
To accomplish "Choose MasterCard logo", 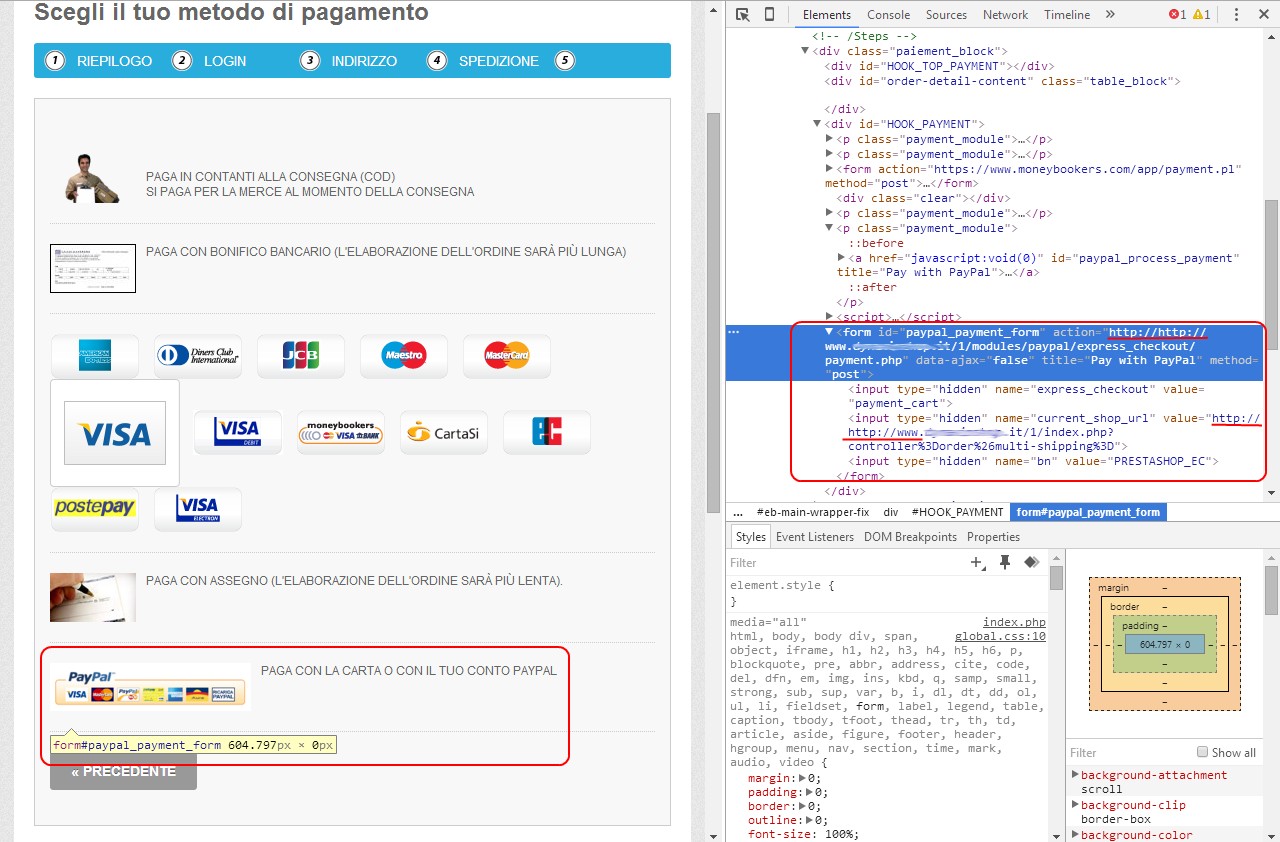I will point(507,355).
